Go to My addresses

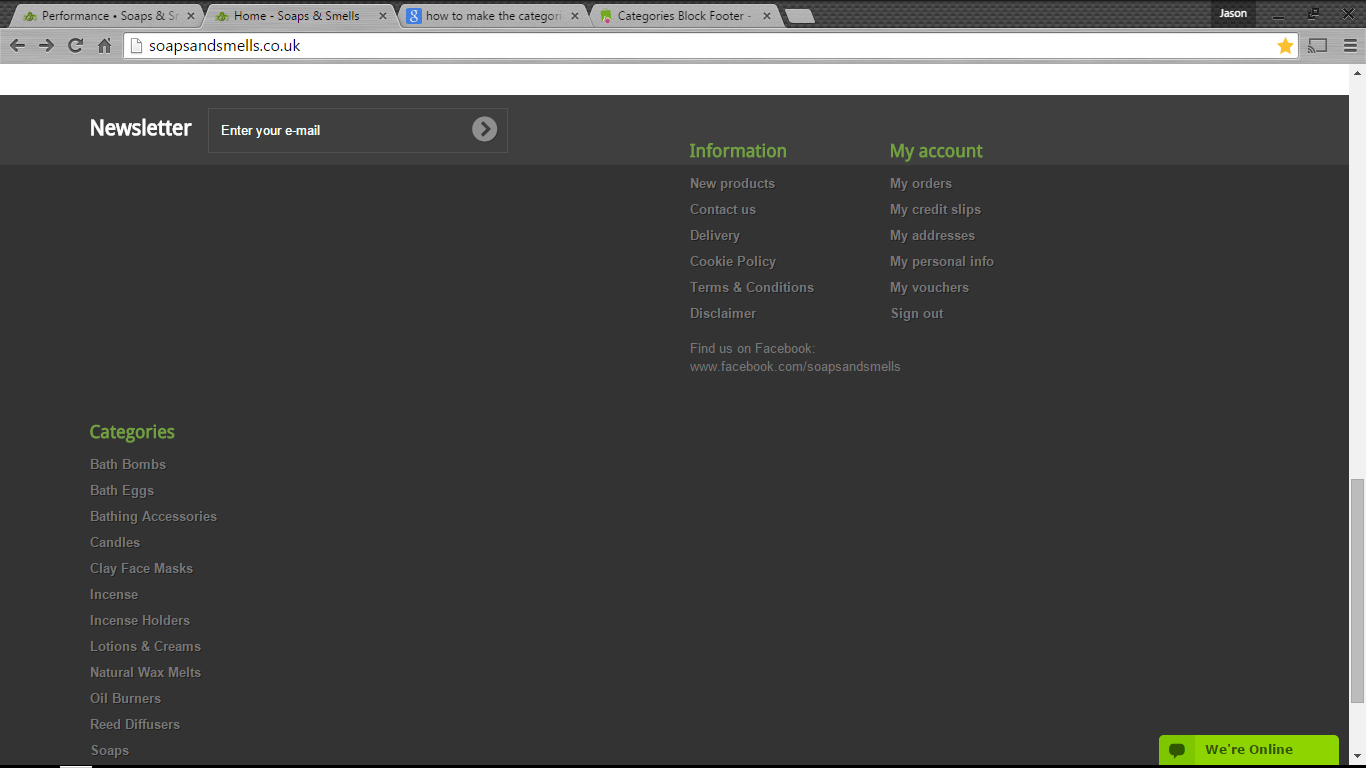(x=932, y=235)
